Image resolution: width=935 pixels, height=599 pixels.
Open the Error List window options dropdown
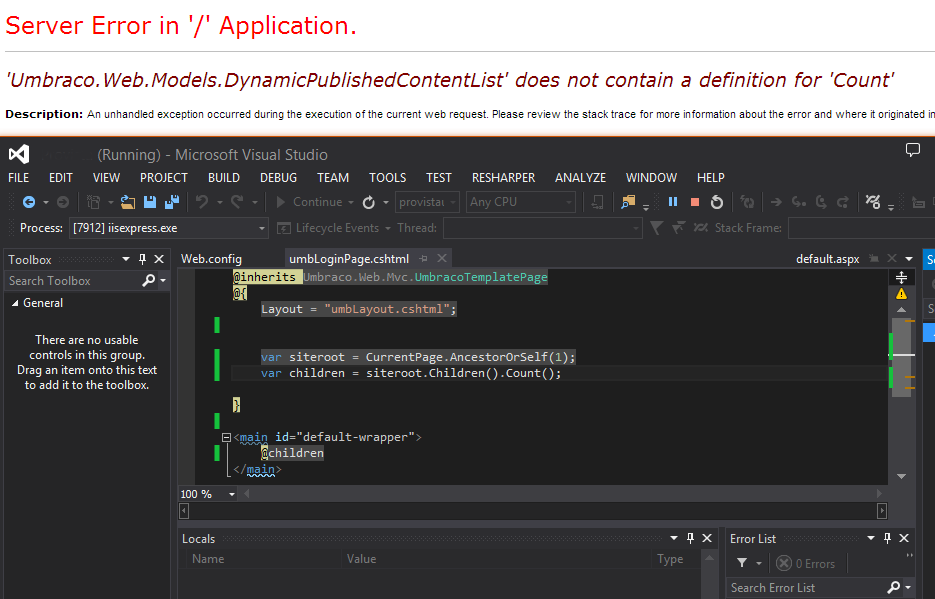[871, 538]
